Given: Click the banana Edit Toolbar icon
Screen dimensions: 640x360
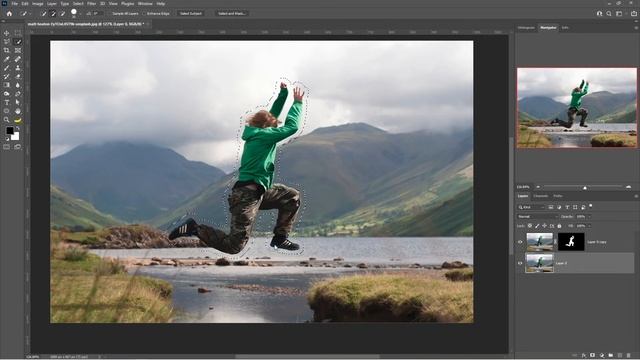Looking at the screenshot, I should click(x=18, y=120).
